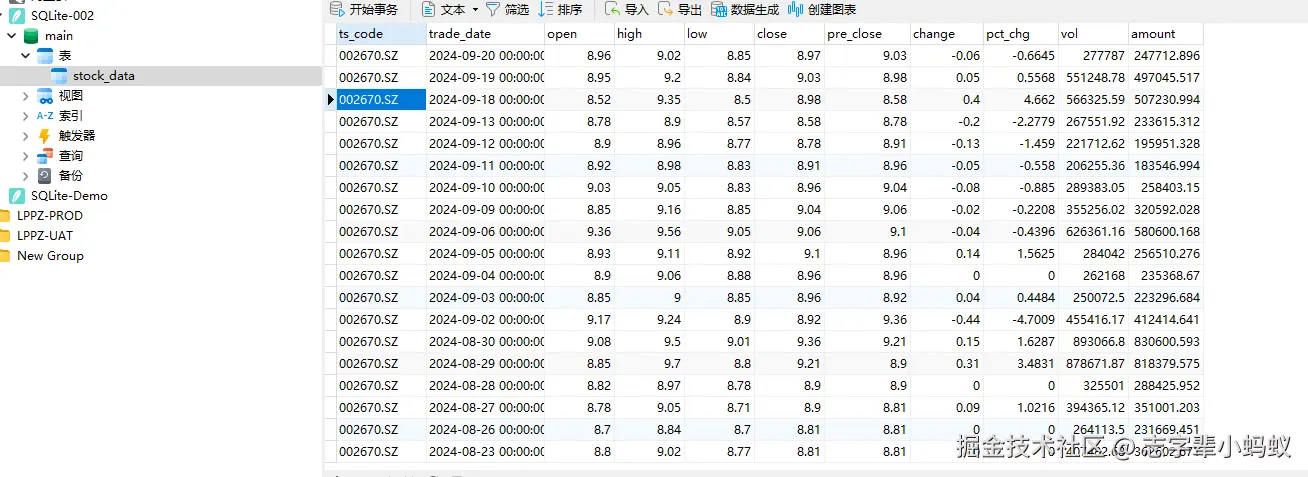Click the low column header
This screenshot has width=1308, height=477.
pyautogui.click(x=720, y=34)
